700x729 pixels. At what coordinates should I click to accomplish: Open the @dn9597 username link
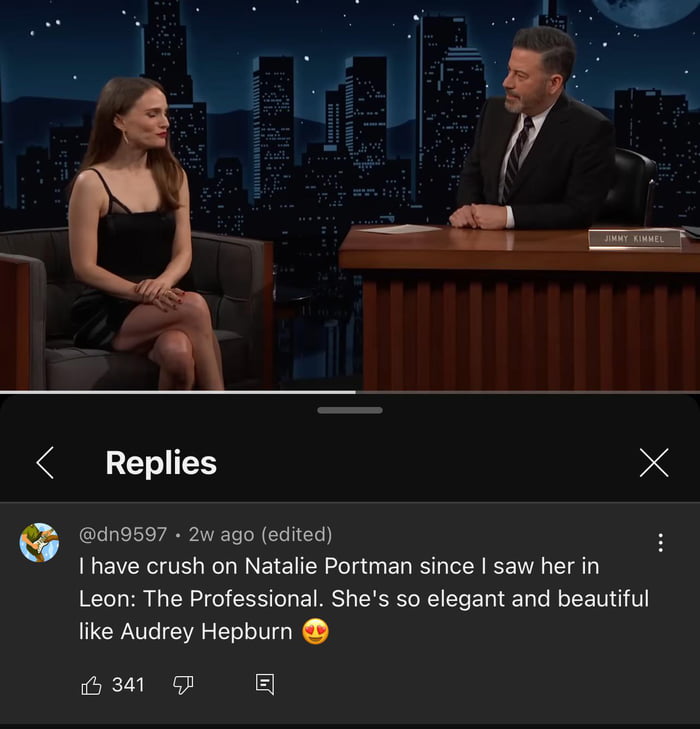123,534
